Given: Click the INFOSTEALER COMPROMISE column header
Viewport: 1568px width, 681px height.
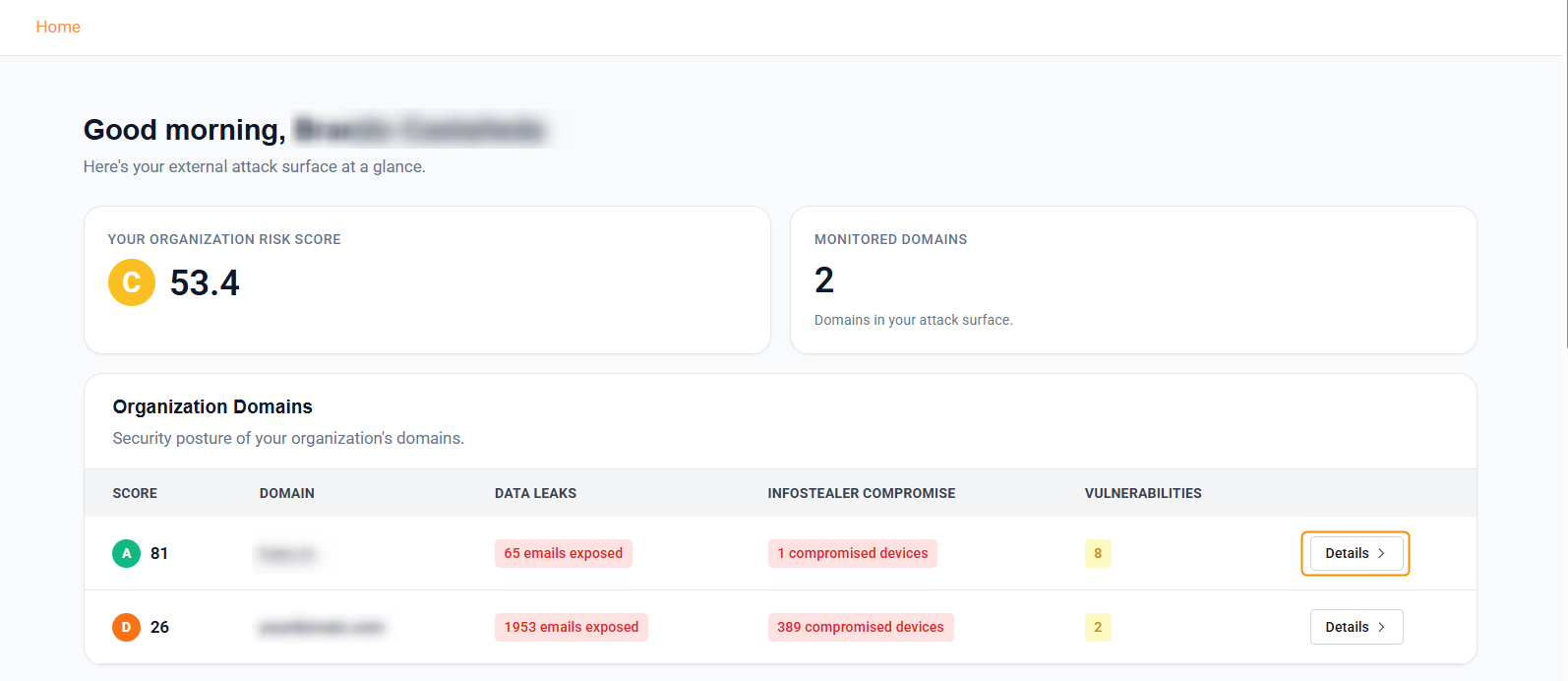Looking at the screenshot, I should [x=861, y=493].
